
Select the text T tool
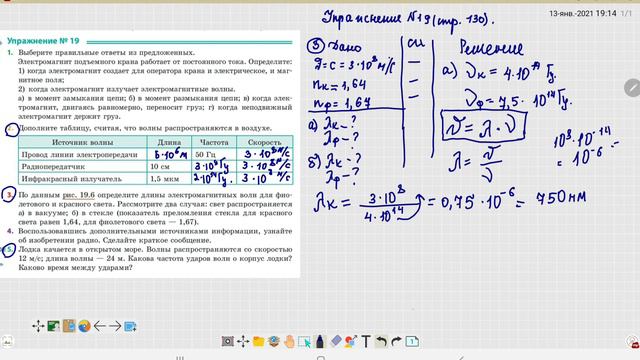pos(366,341)
